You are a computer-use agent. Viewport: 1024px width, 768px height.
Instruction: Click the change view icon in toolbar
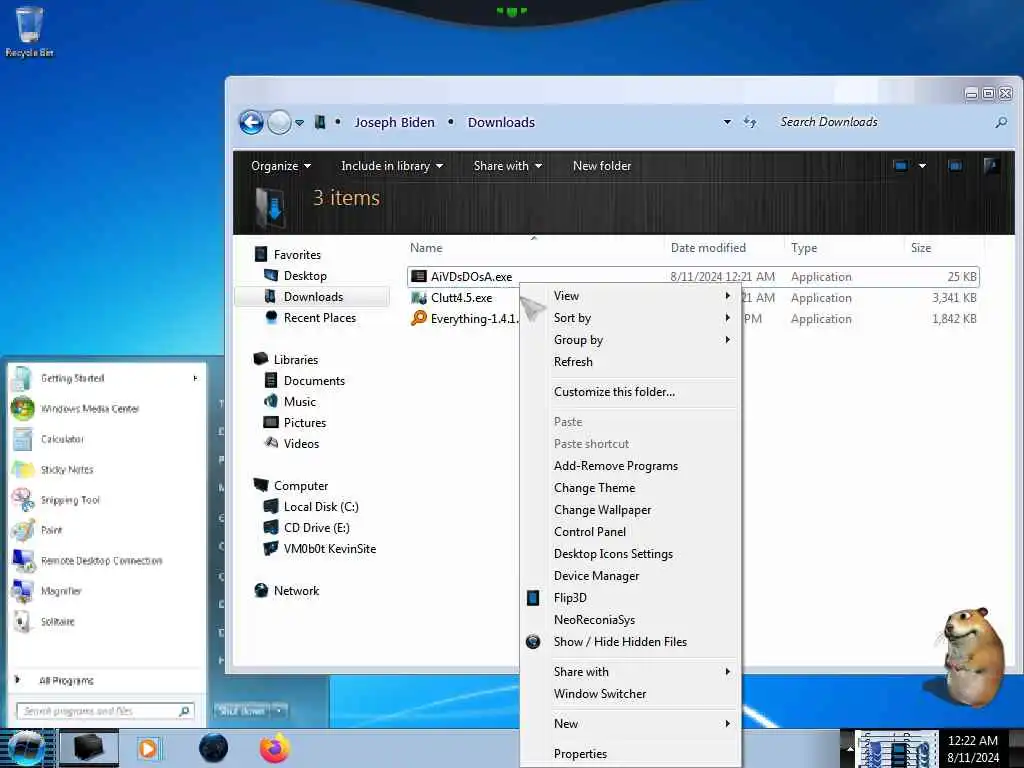click(x=901, y=166)
